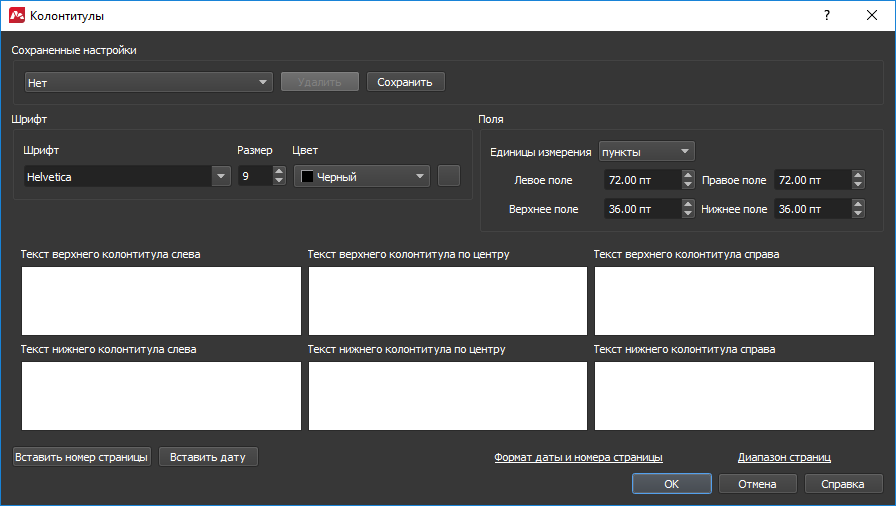Image resolution: width=896 pixels, height=506 pixels.
Task: Click the Верхнее поле value field
Action: click(643, 209)
